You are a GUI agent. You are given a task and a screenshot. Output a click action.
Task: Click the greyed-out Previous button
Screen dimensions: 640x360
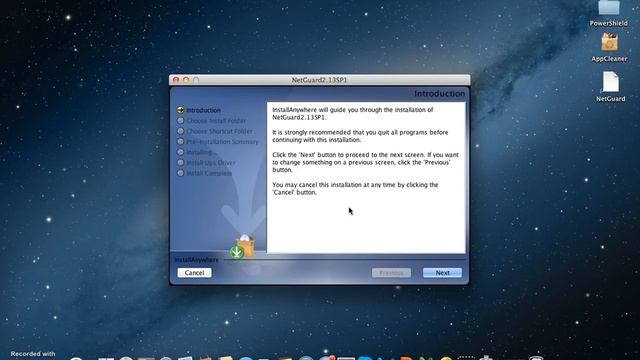coord(391,273)
